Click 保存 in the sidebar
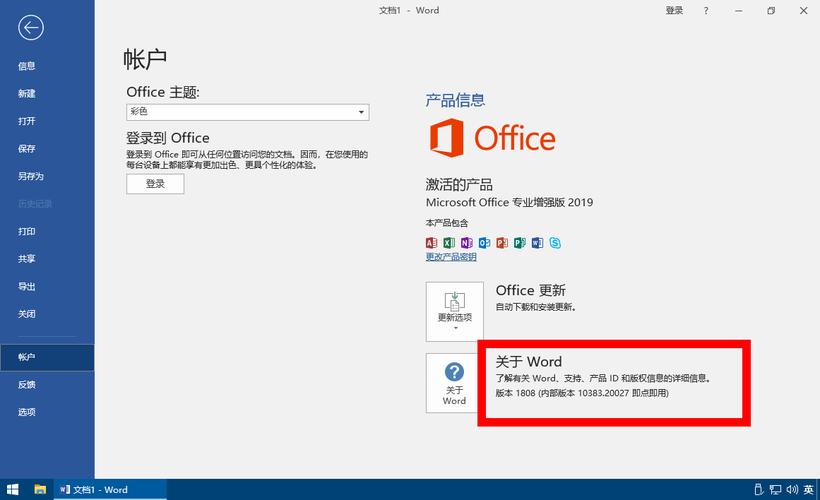Screen dimensions: 820x500 (x=27, y=149)
